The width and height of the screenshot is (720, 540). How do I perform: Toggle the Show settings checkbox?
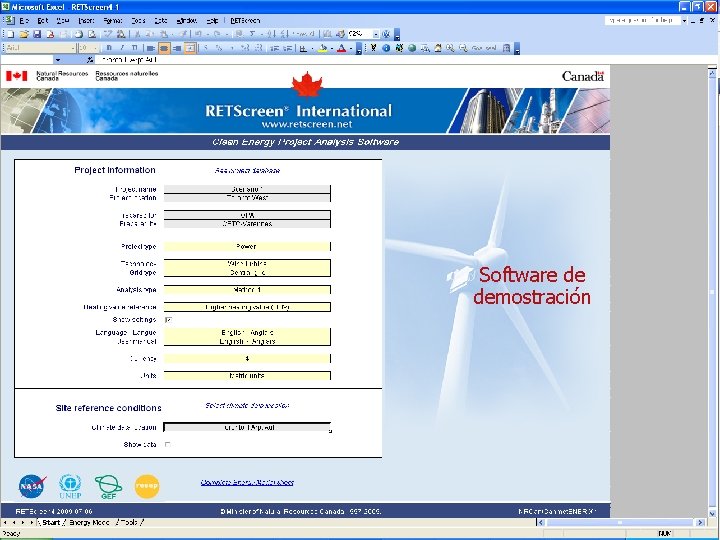pyautogui.click(x=169, y=320)
